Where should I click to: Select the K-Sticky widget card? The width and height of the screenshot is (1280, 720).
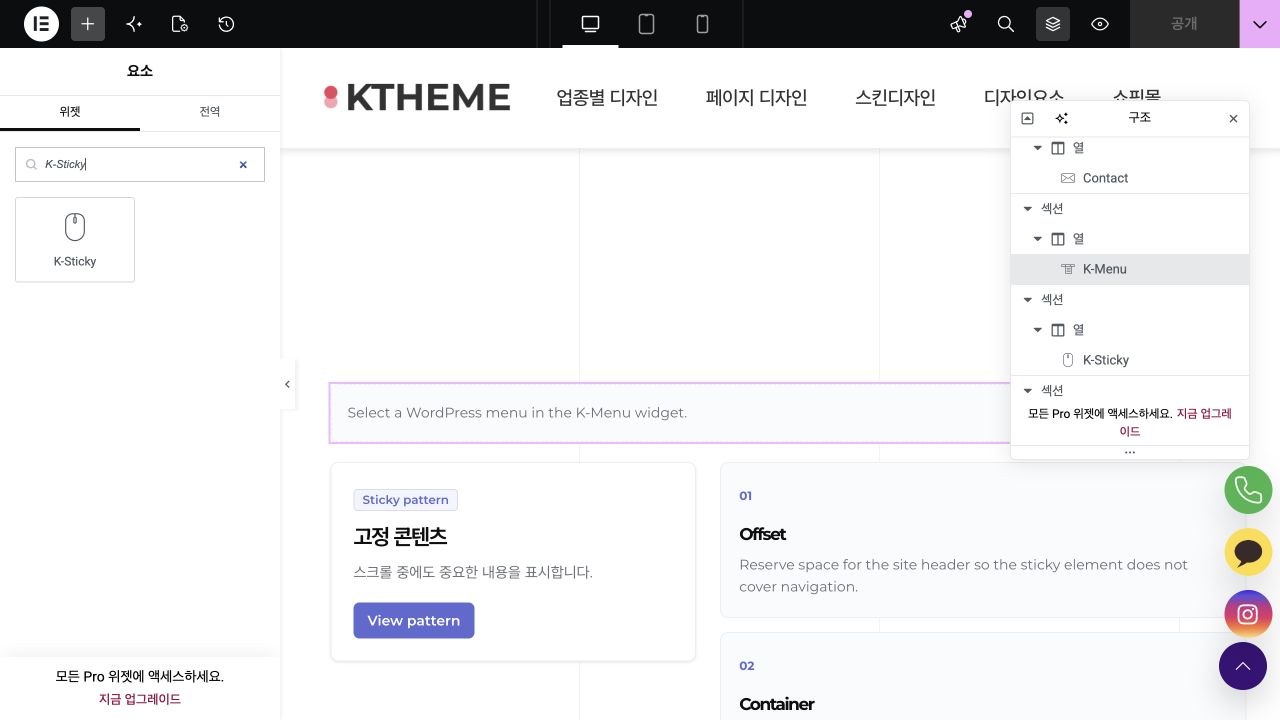point(75,240)
